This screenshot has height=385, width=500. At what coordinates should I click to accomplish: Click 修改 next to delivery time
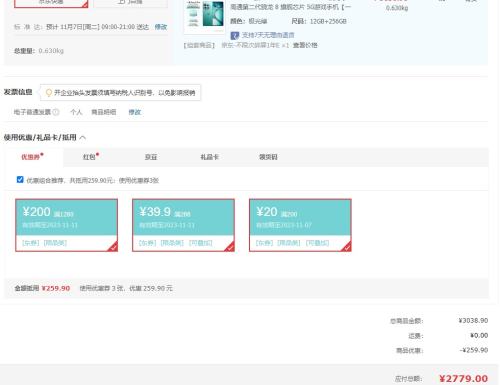tap(161, 27)
